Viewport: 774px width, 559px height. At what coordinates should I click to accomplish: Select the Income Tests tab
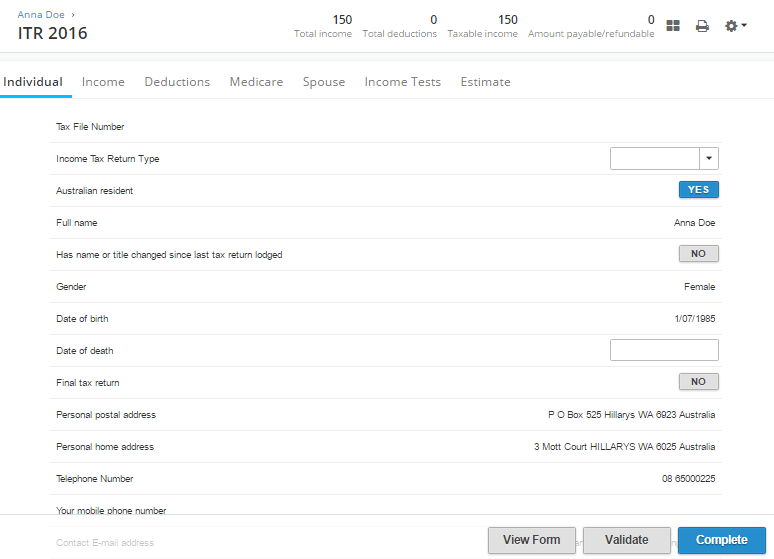pos(403,82)
